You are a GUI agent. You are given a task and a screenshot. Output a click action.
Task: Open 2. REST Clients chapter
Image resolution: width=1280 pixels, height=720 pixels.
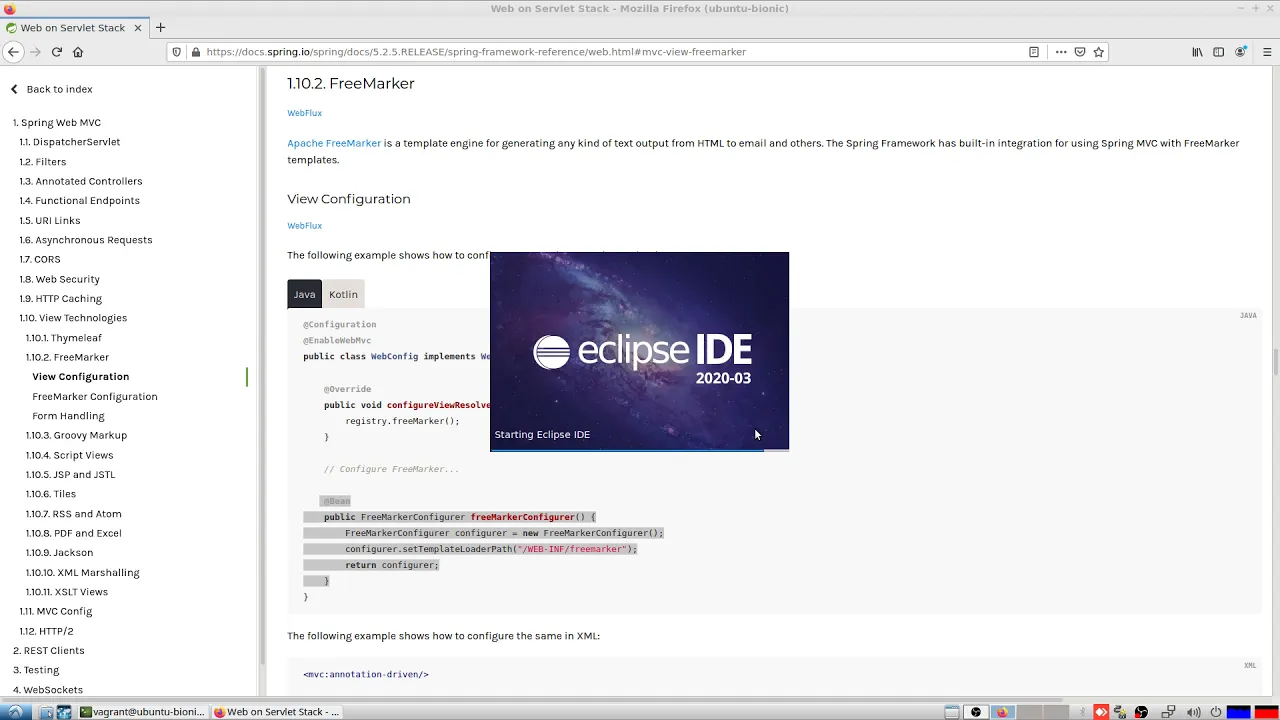point(49,651)
